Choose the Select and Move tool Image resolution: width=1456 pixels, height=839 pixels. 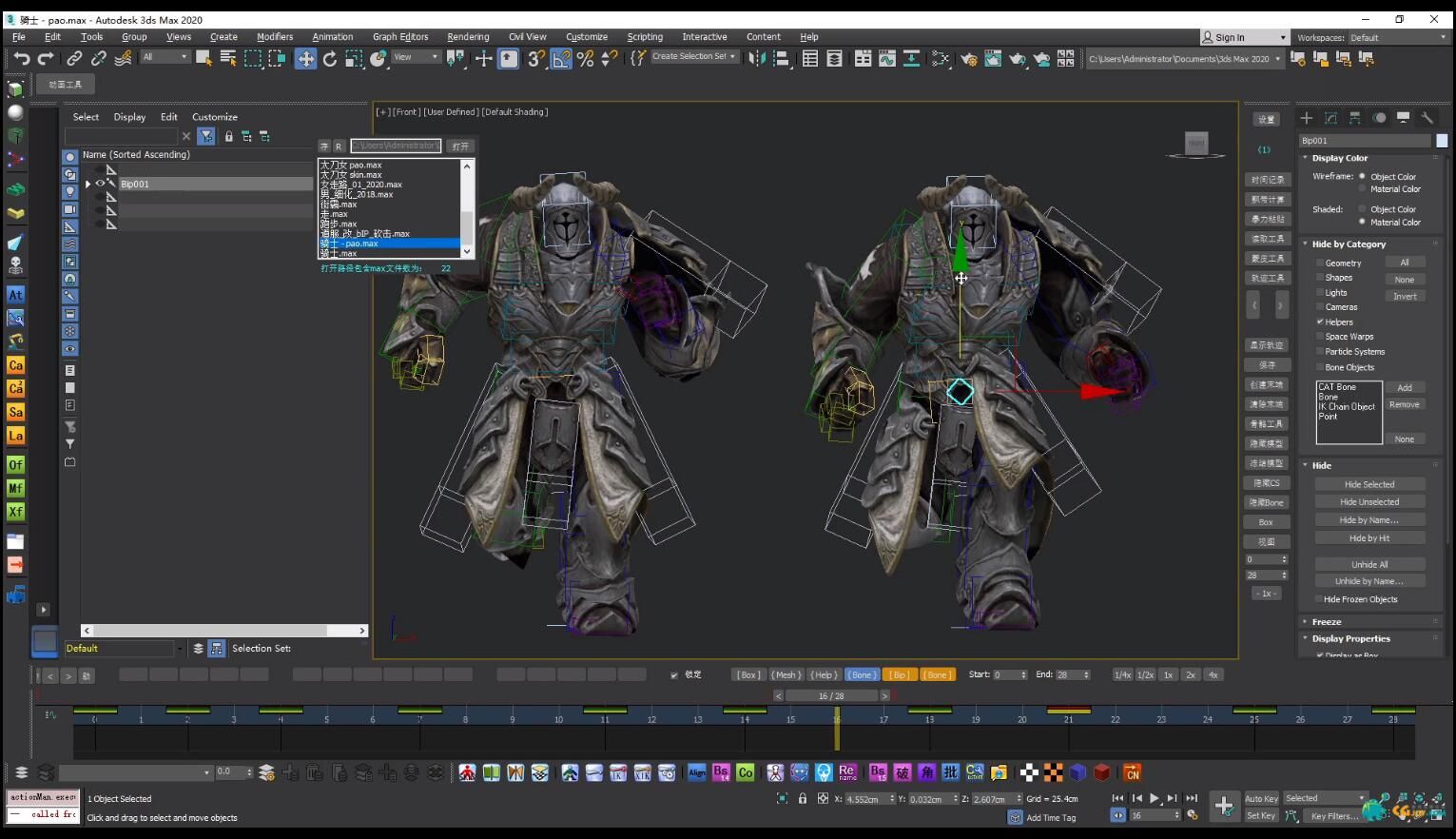tap(305, 59)
